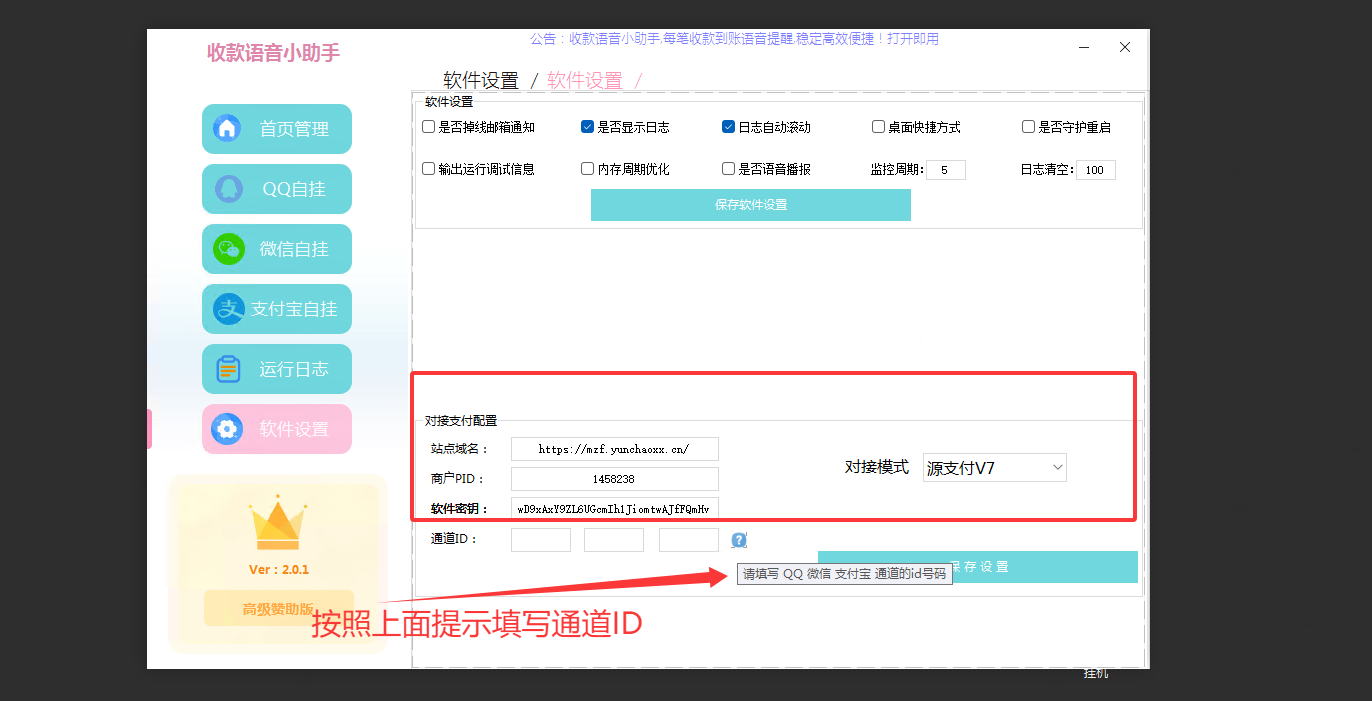Viewport: 1372px width, 701px height.
Task: Click the 监控周期 value field
Action: (948, 169)
